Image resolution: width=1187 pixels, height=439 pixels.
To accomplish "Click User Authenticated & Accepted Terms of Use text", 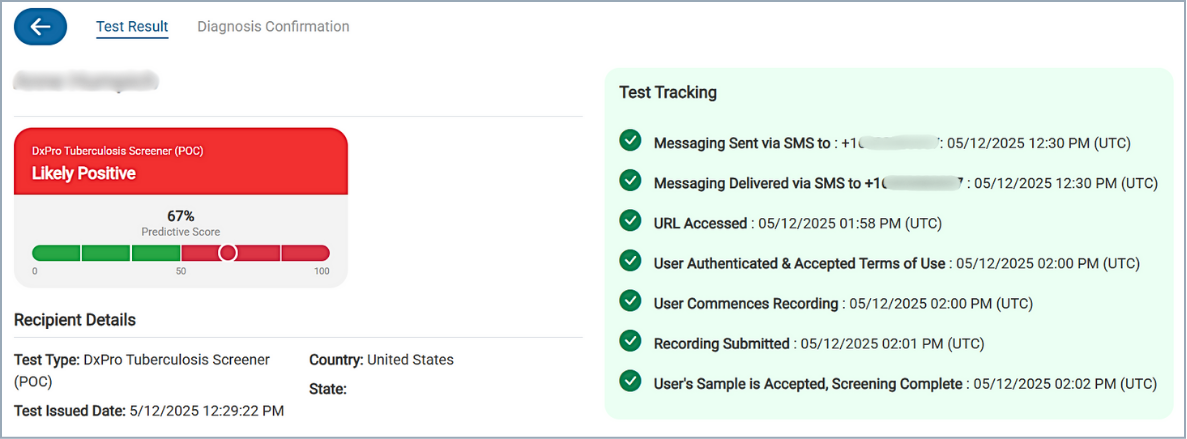I will click(x=799, y=263).
